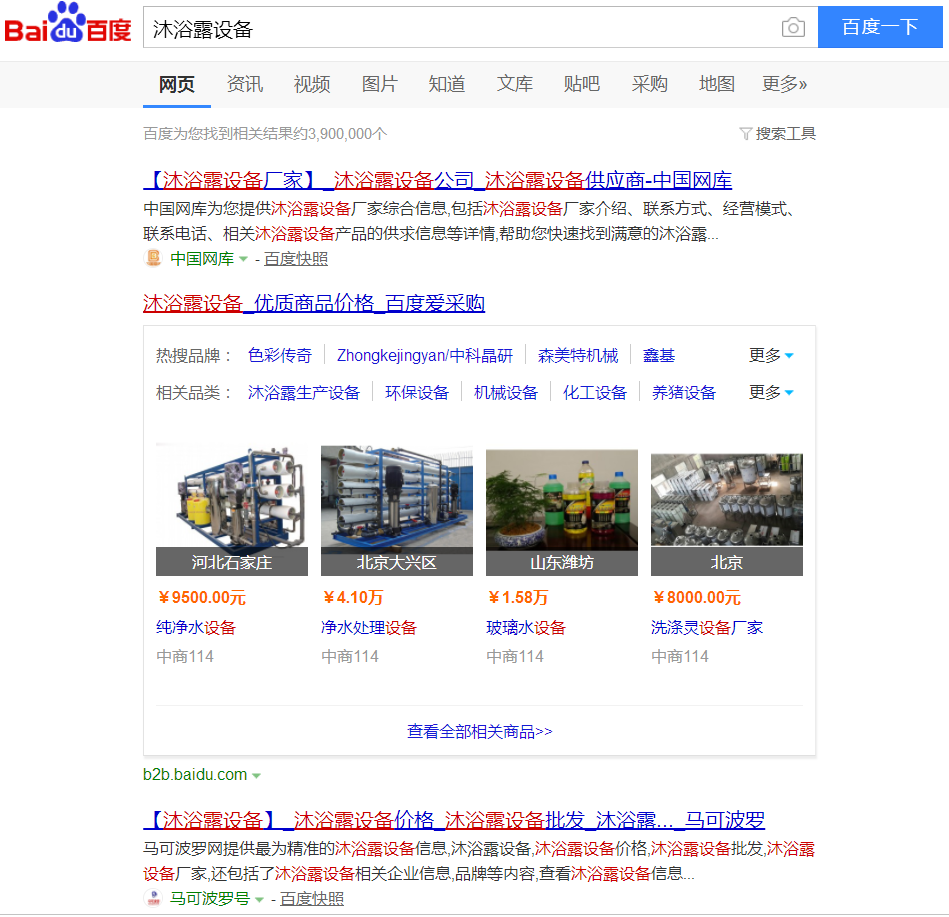This screenshot has width=949, height=917.
Task: Open the 山东潍坊 product thumbnail
Action: click(562, 512)
